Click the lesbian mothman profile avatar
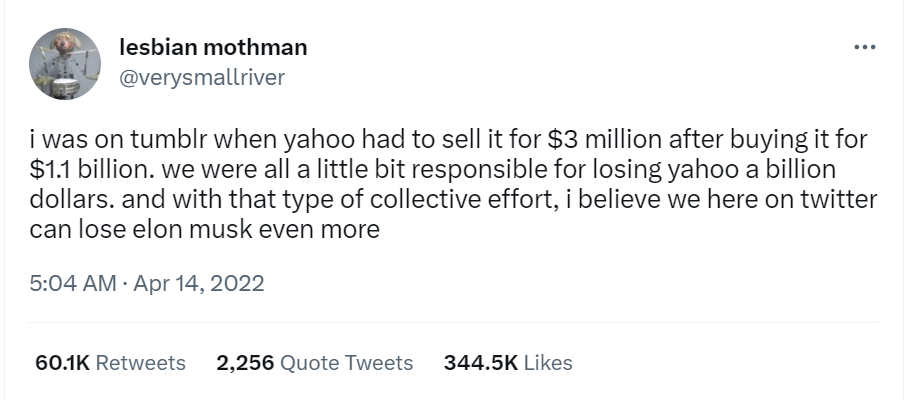 pyautogui.click(x=66, y=62)
